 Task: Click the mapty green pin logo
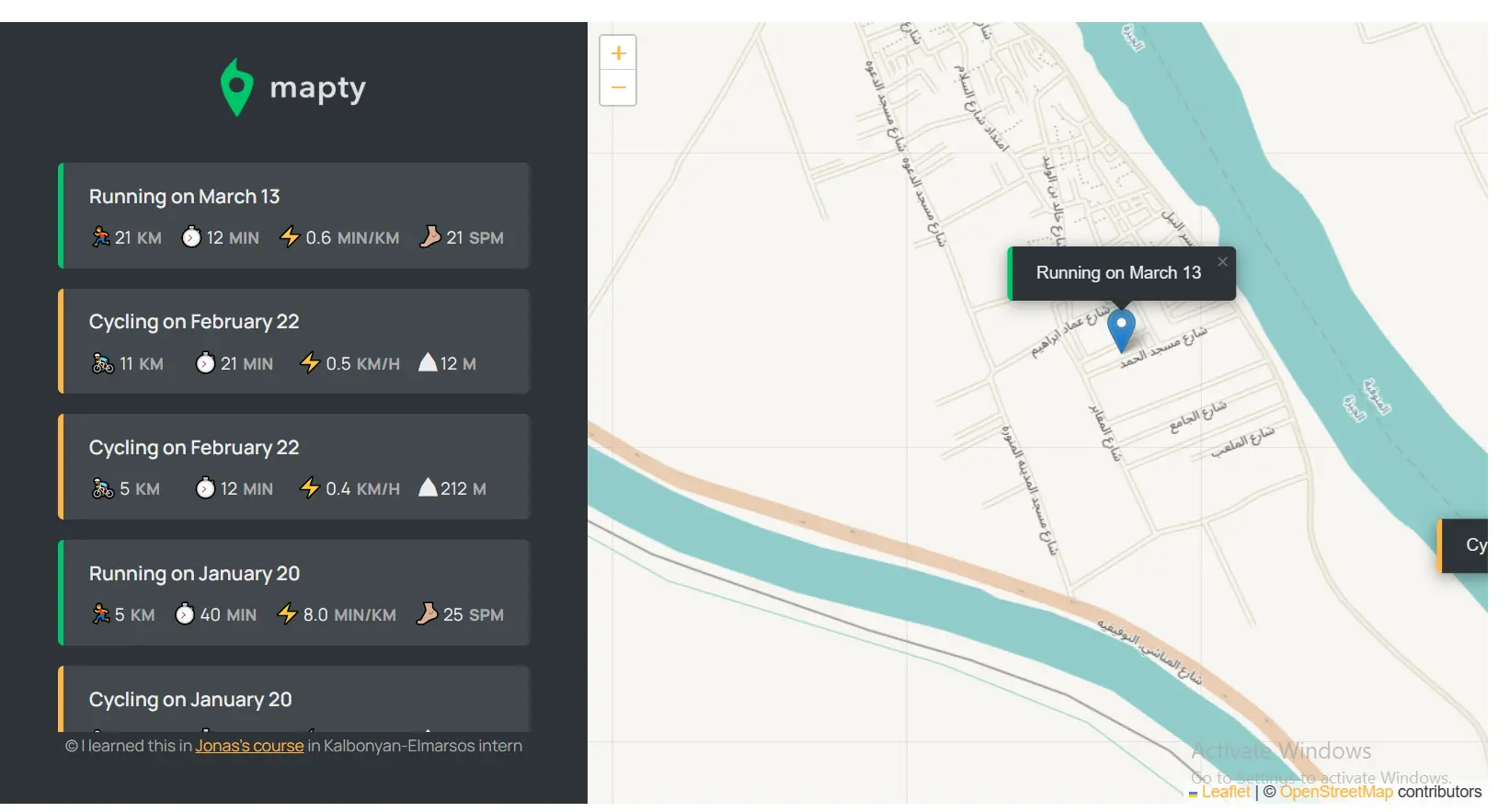pyautogui.click(x=236, y=87)
